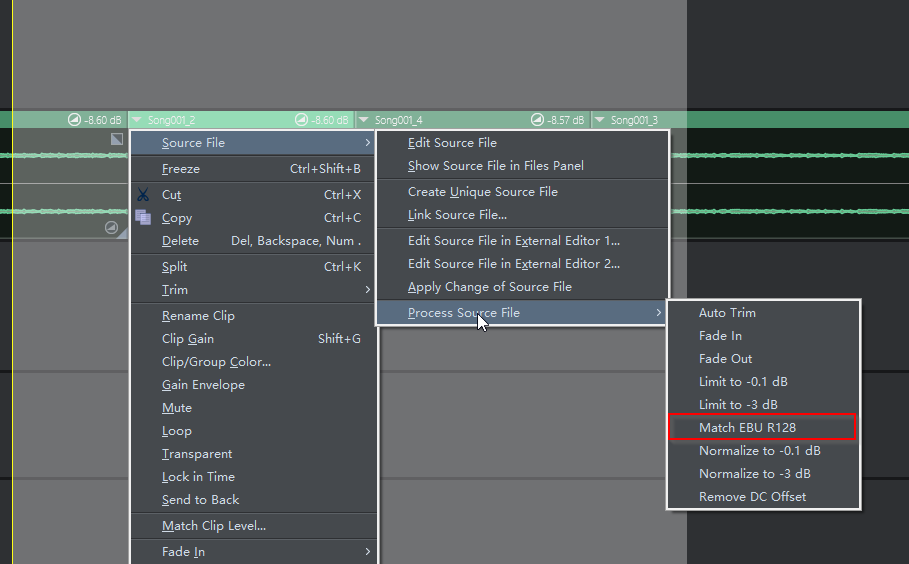Click the -8.57 dB clip gain value
This screenshot has height=564, width=909.
click(566, 120)
